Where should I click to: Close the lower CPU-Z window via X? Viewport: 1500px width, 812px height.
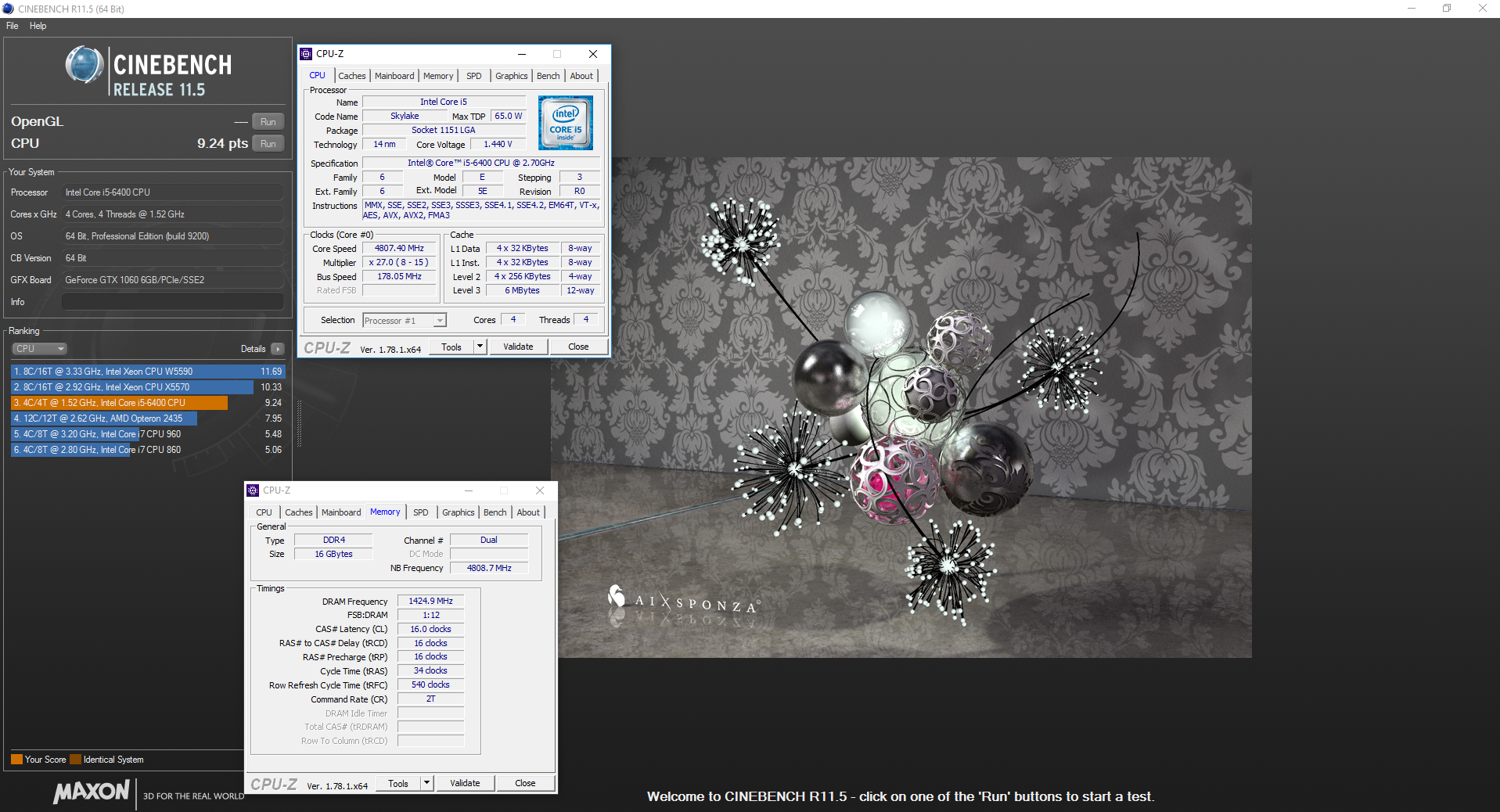pos(540,490)
